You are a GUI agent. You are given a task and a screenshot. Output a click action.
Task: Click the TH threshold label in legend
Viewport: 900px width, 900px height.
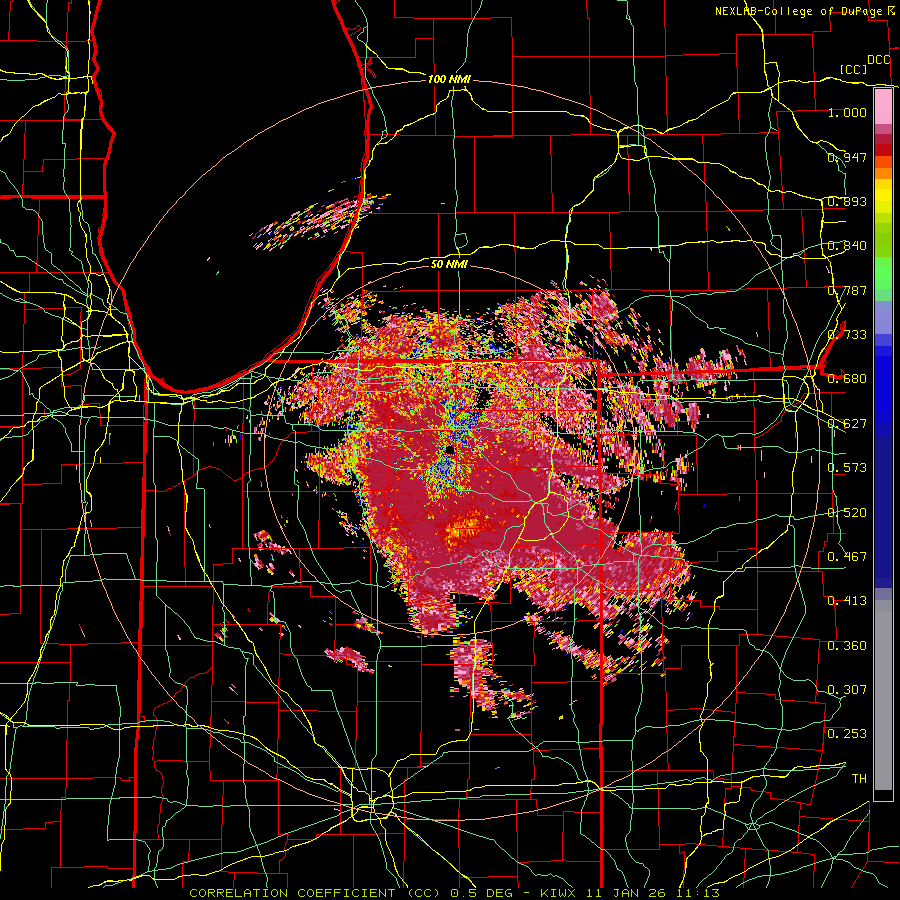click(x=859, y=779)
